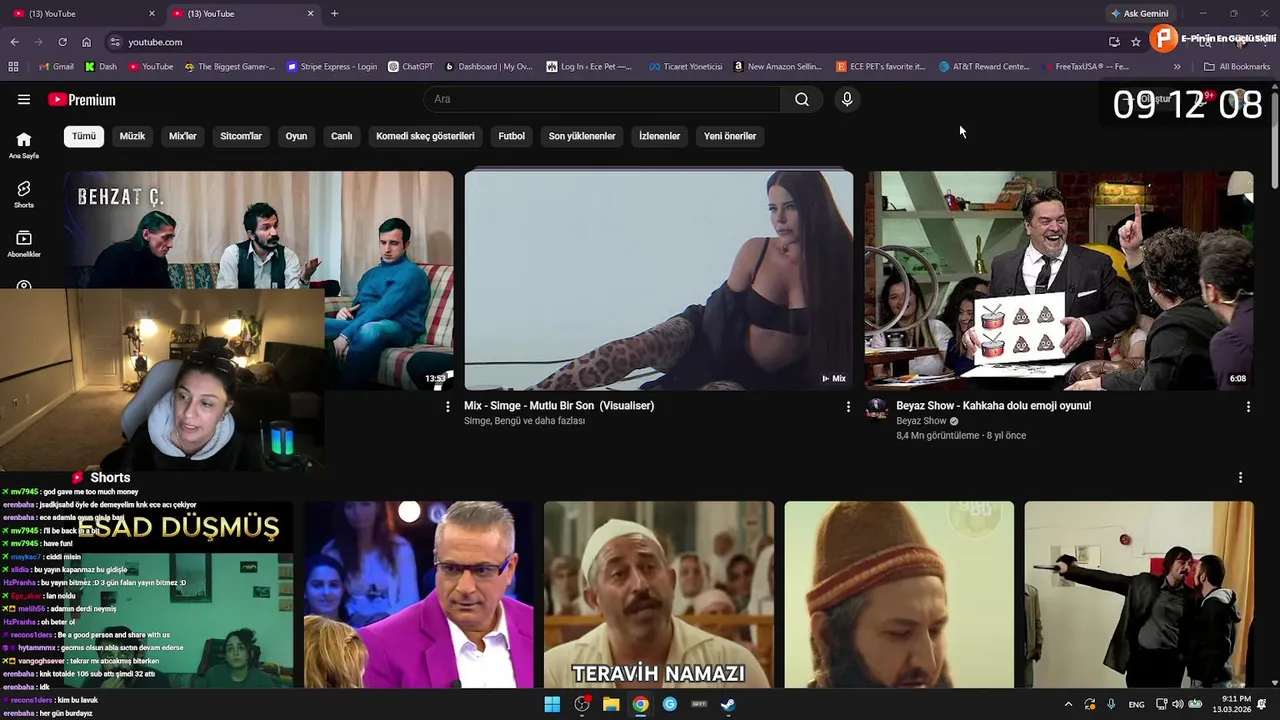Image resolution: width=1280 pixels, height=720 pixels.
Task: Open the TERAVİH NAMAZI short
Action: point(659,595)
